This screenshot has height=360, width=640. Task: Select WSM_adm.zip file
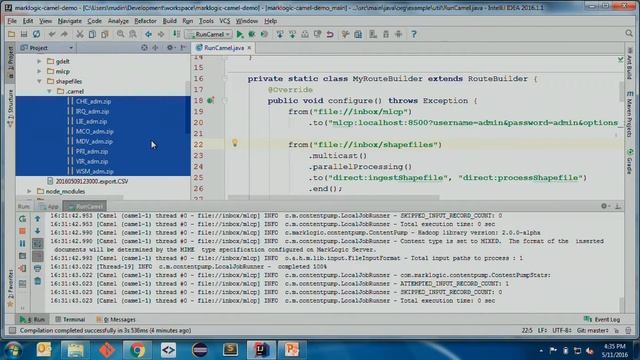click(94, 171)
